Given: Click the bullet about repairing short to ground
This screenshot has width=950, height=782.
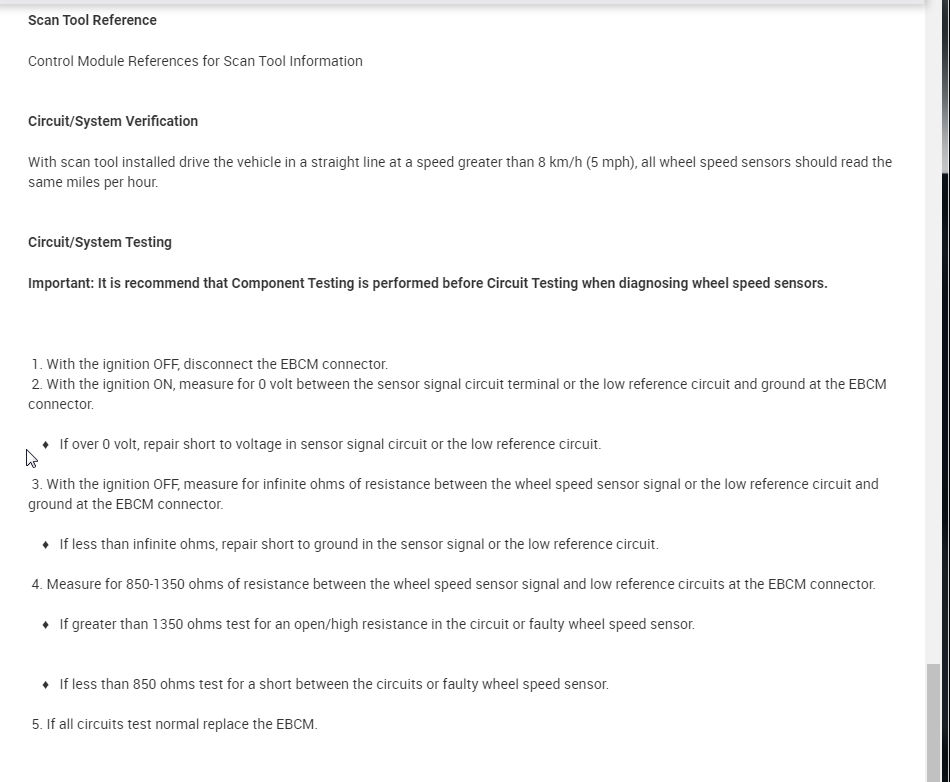Looking at the screenshot, I should click(358, 544).
